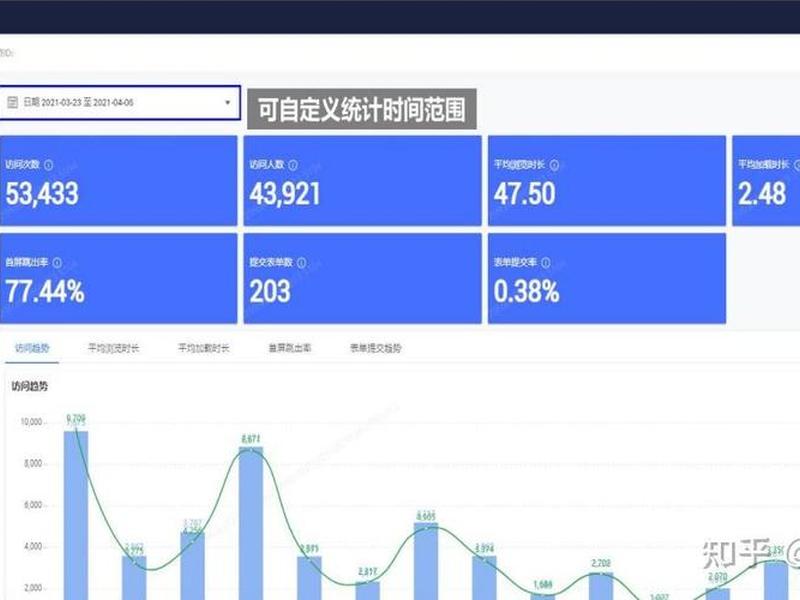The width and height of the screenshot is (800, 600).
Task: Click the 43,921 visitors value
Action: click(285, 194)
